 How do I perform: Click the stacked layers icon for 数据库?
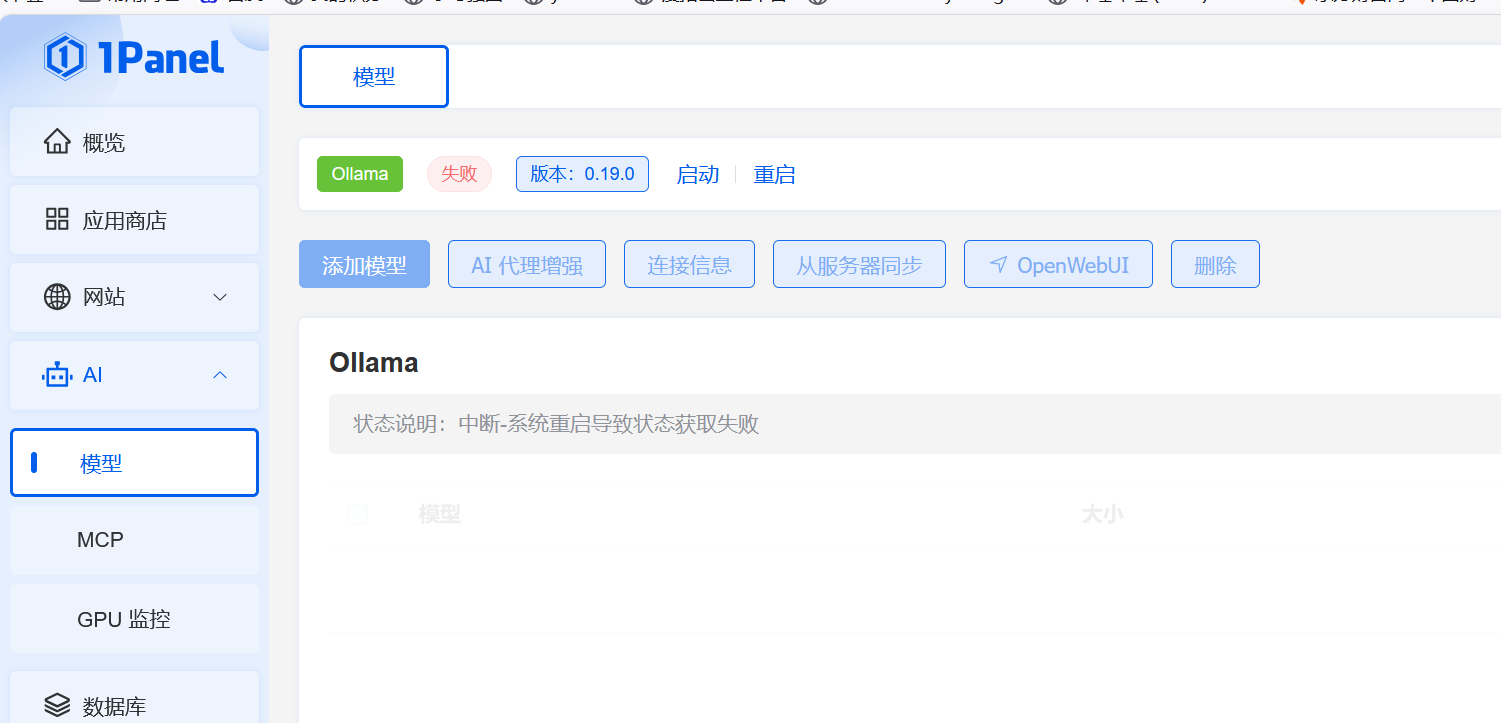tap(57, 706)
